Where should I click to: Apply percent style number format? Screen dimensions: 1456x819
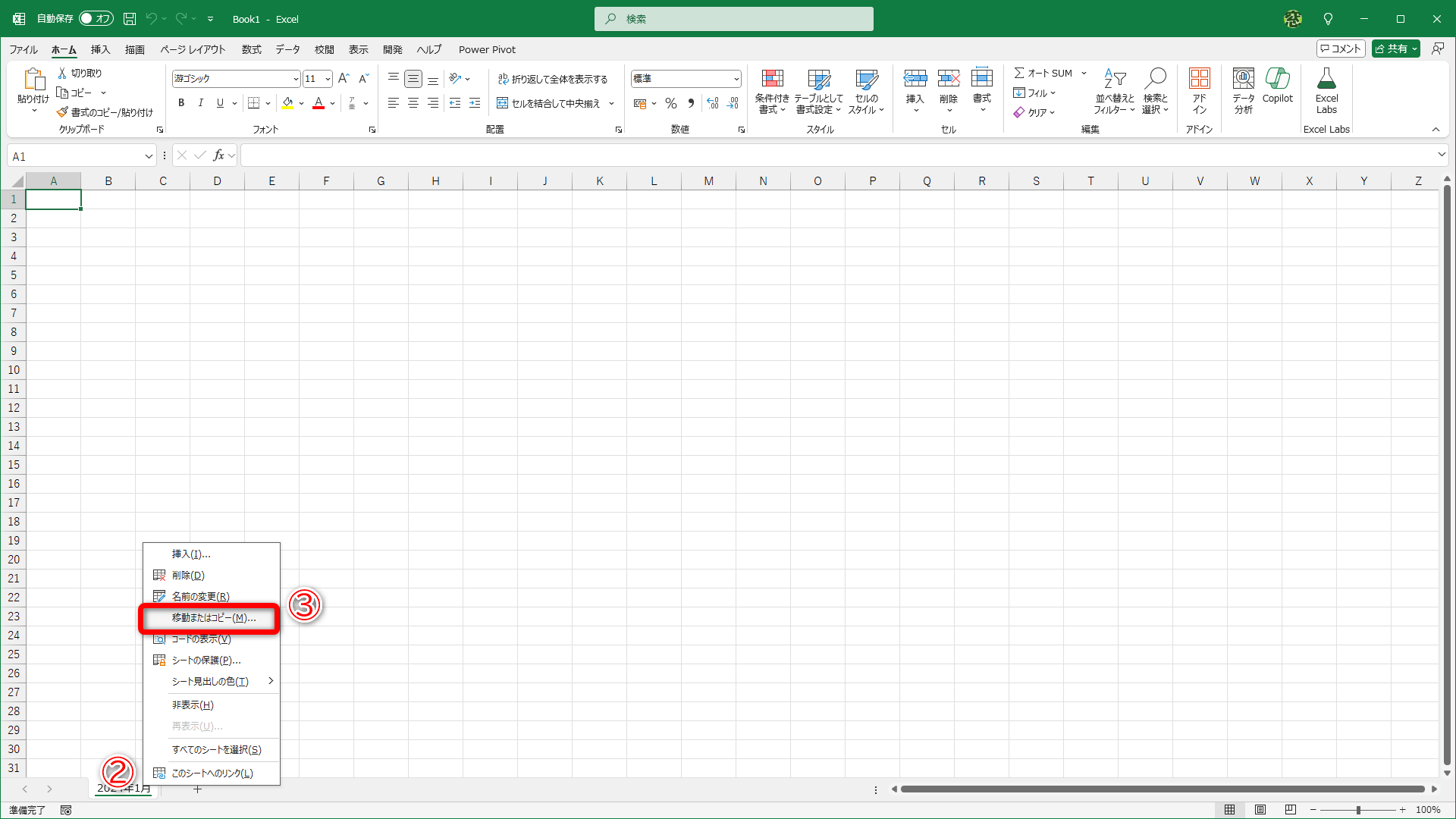point(670,103)
